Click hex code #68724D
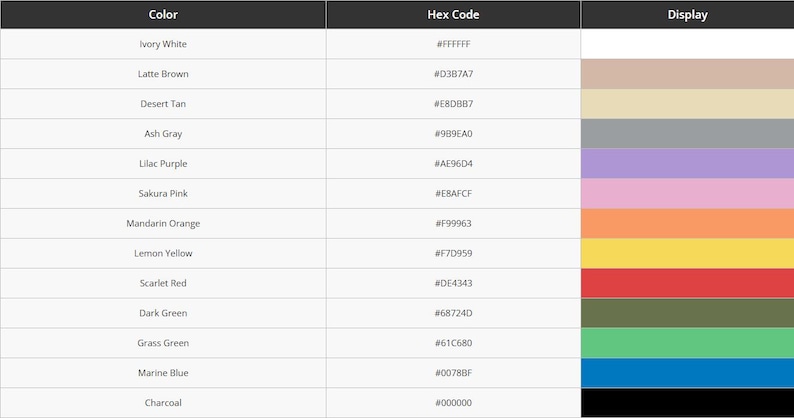Screen dimensions: 794x418 (453, 313)
